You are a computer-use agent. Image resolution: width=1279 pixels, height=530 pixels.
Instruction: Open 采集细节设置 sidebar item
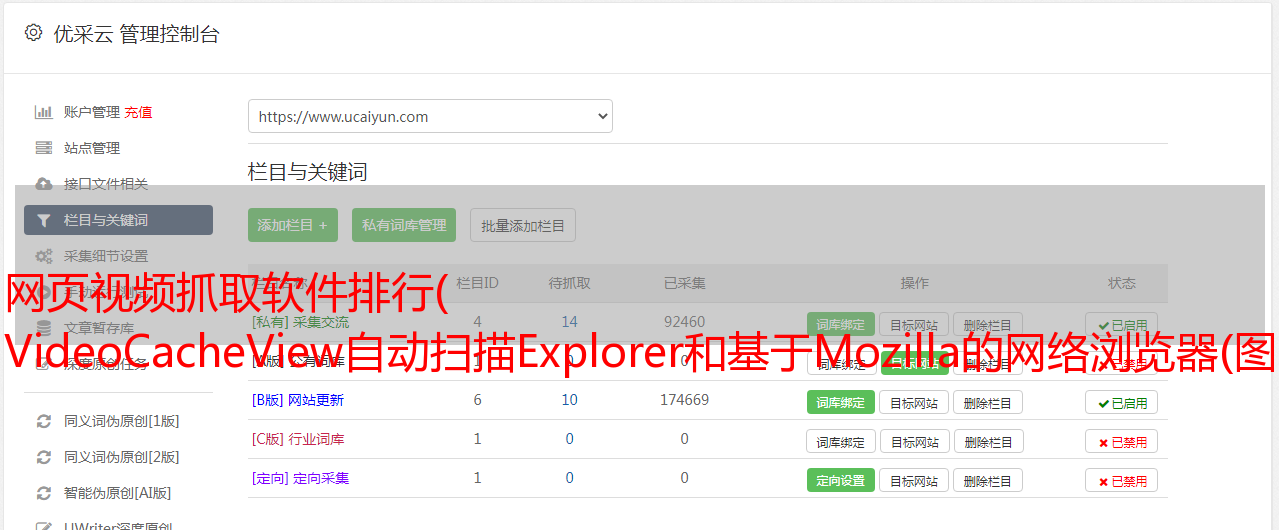pos(106,256)
